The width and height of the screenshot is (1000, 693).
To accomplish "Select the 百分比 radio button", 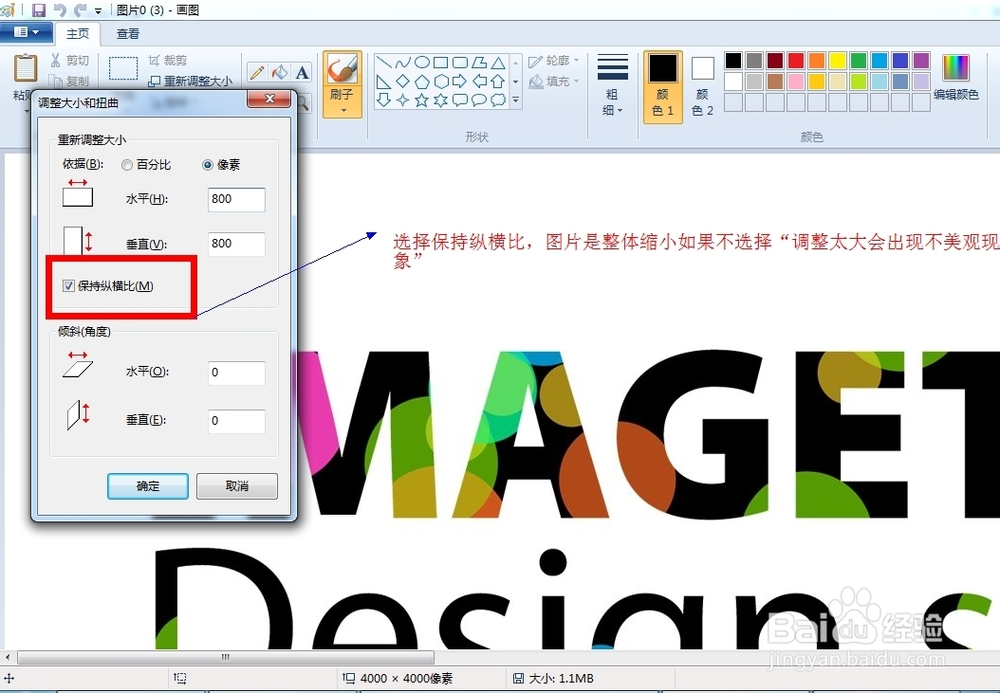I will [127, 165].
